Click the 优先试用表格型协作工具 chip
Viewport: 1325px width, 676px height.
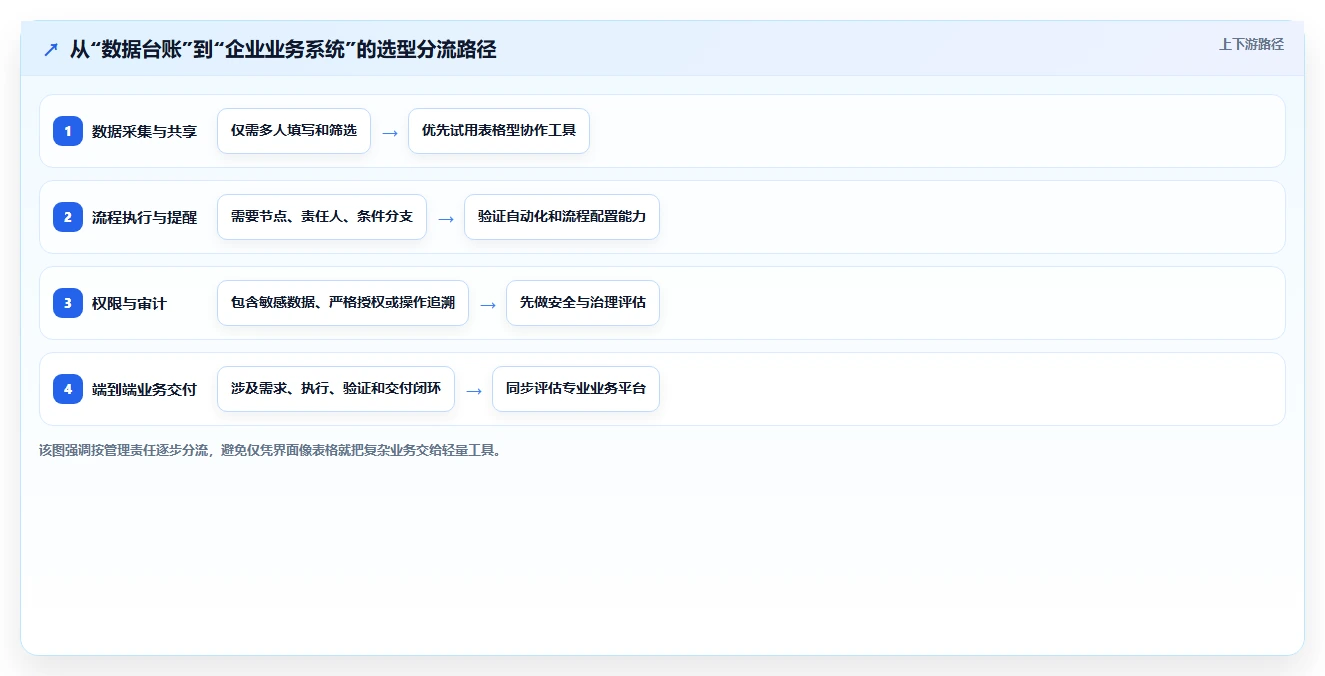coord(499,131)
